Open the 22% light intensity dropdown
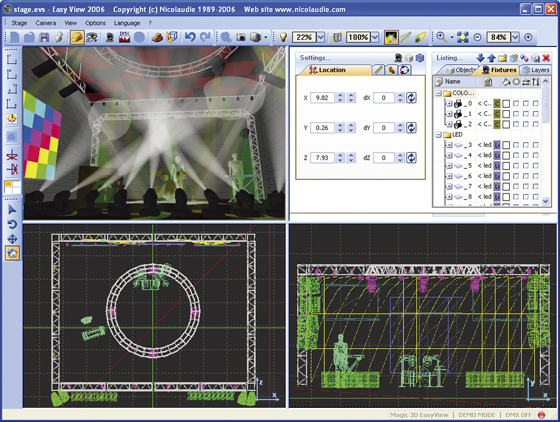 coord(321,37)
